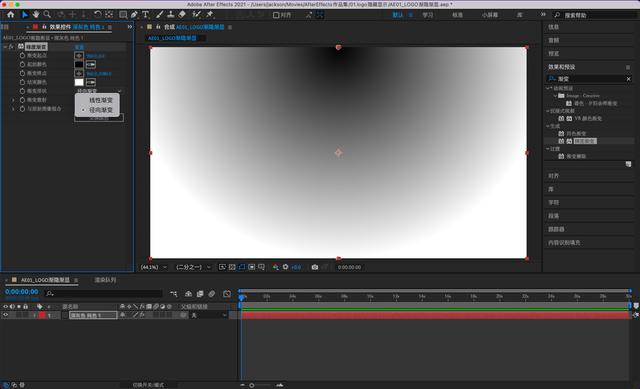Click the graph editor icon in timeline
The height and width of the screenshot is (389, 640).
coord(227,294)
